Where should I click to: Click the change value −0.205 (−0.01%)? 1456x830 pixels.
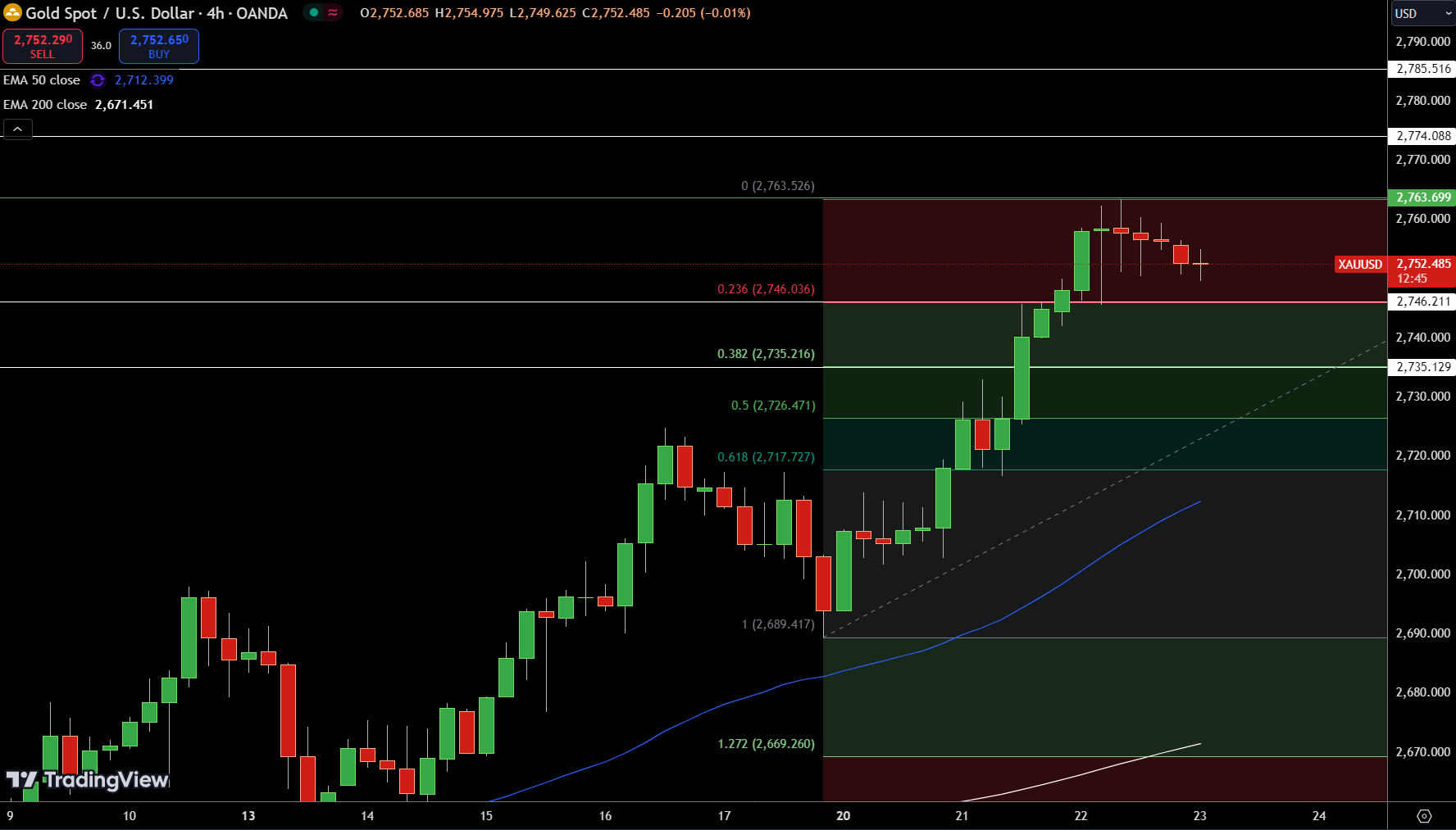click(x=703, y=13)
